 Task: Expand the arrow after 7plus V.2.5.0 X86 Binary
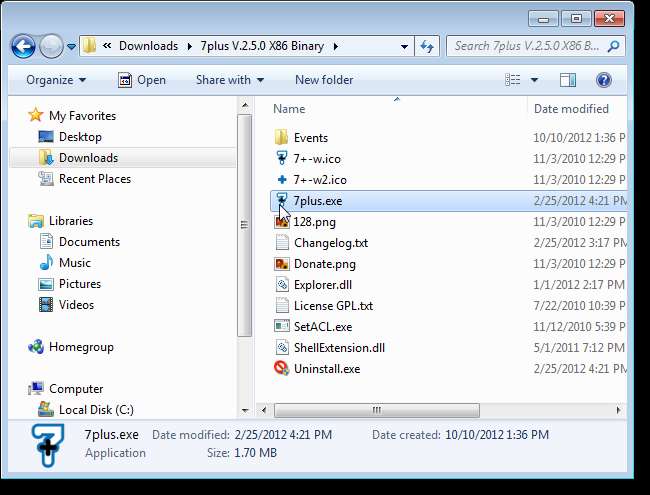point(335,46)
